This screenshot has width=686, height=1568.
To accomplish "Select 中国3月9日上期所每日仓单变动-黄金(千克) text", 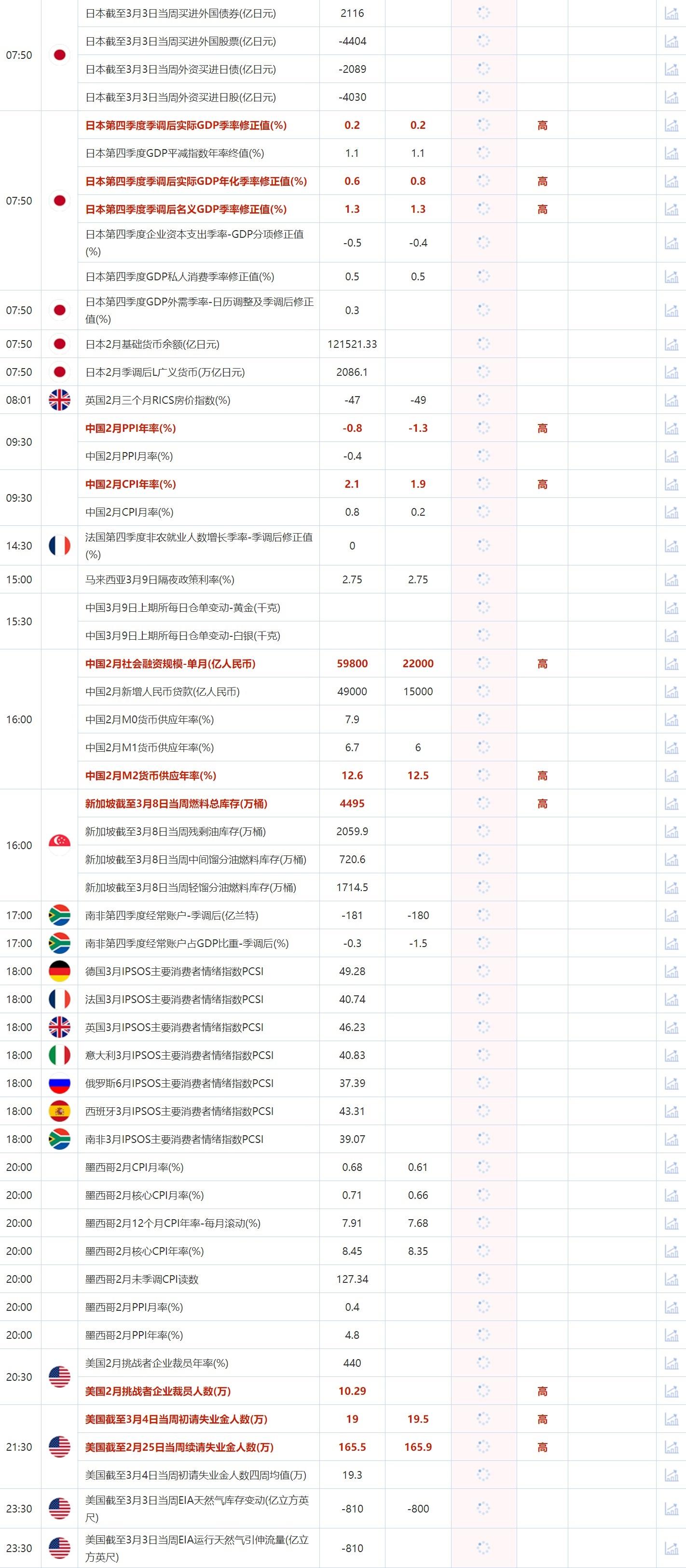I will (183, 608).
